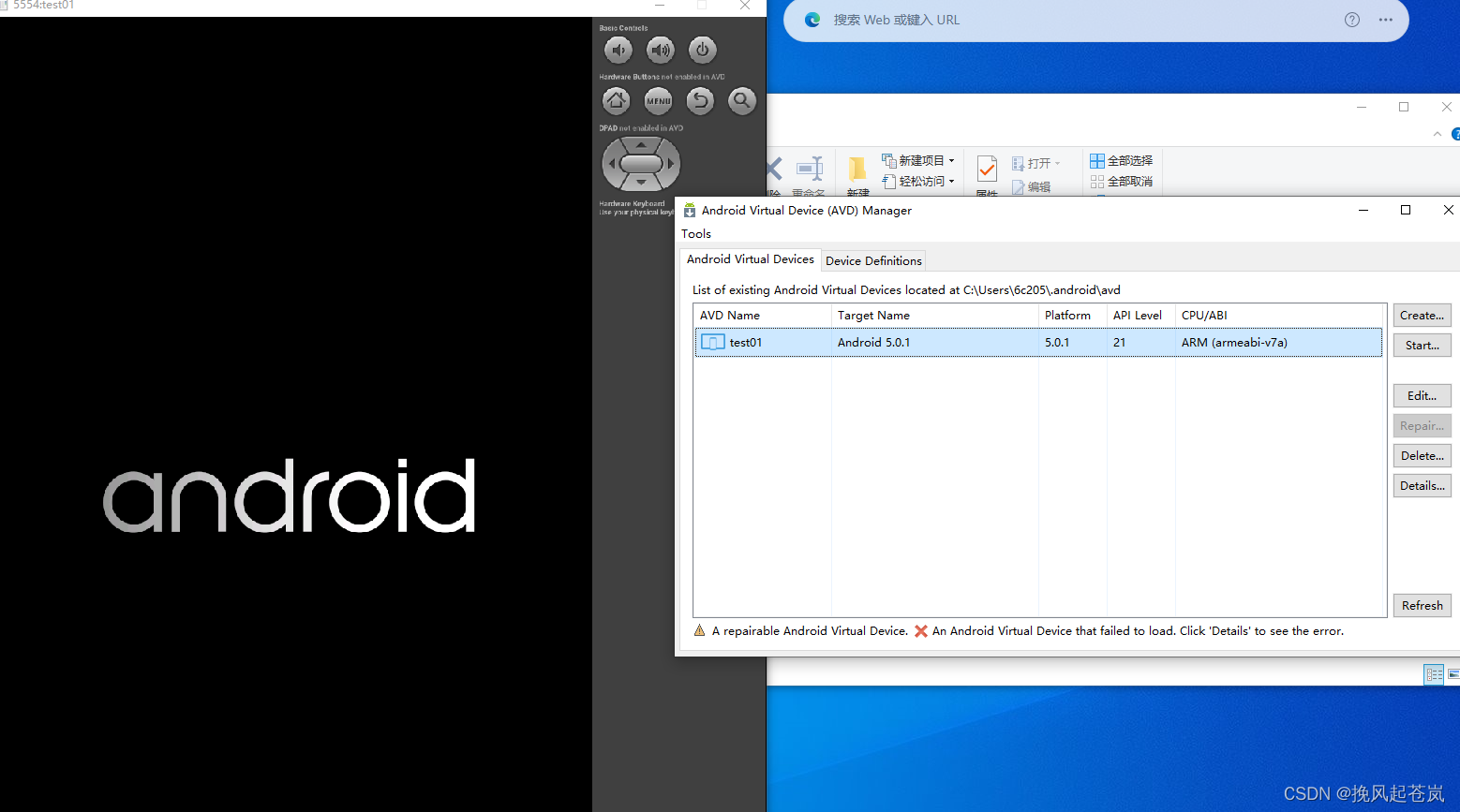
Task: Click the Start... button
Action: 1423,346
